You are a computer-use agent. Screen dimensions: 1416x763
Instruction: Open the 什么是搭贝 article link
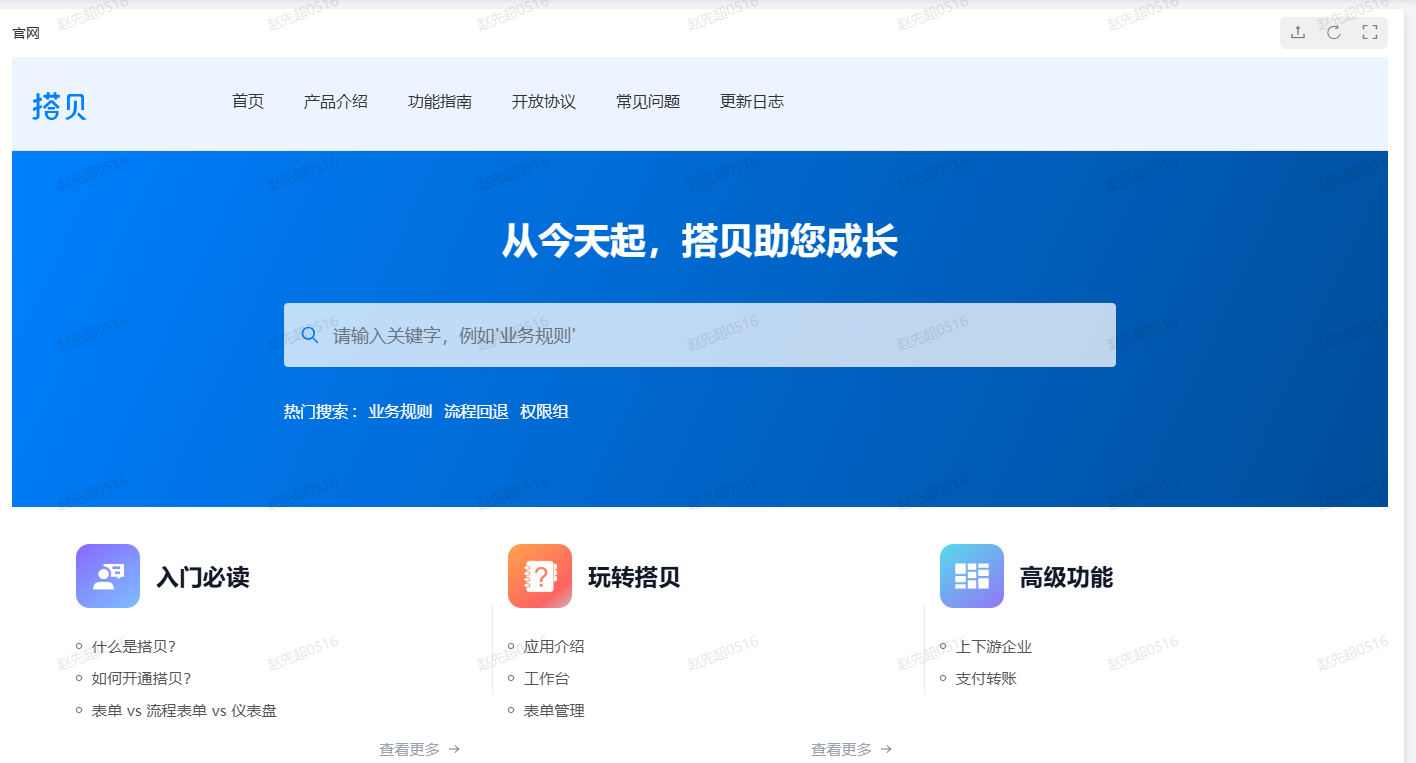click(x=134, y=646)
